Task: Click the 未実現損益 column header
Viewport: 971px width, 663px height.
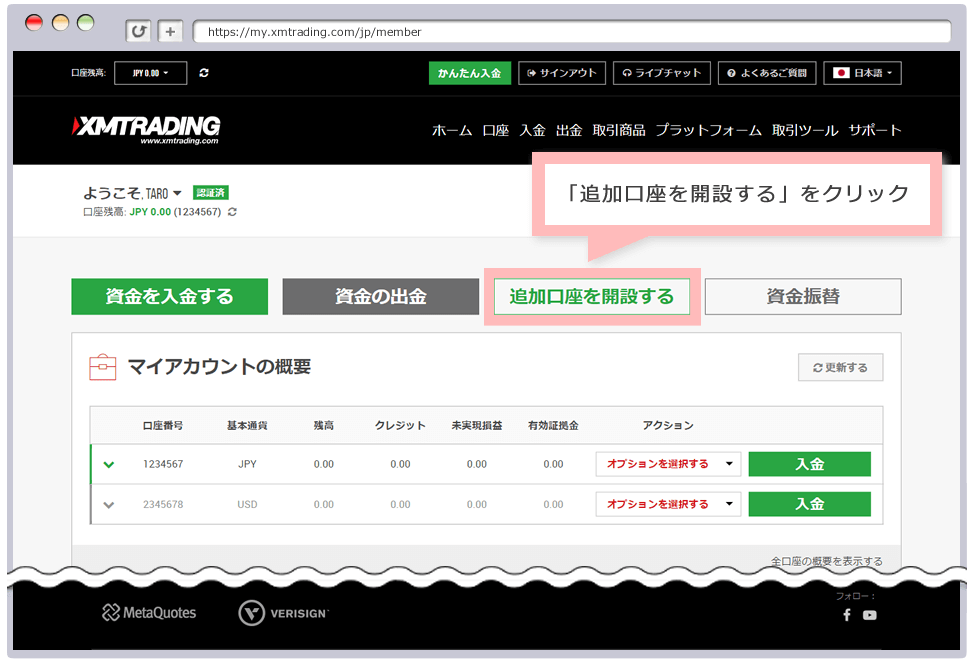Action: (x=477, y=426)
